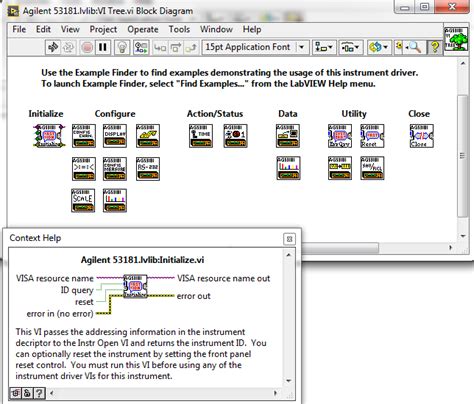This screenshot has width=474, height=404.
Task: Click block diagram horizontal scrollbar right arrow
Action: coord(451,248)
